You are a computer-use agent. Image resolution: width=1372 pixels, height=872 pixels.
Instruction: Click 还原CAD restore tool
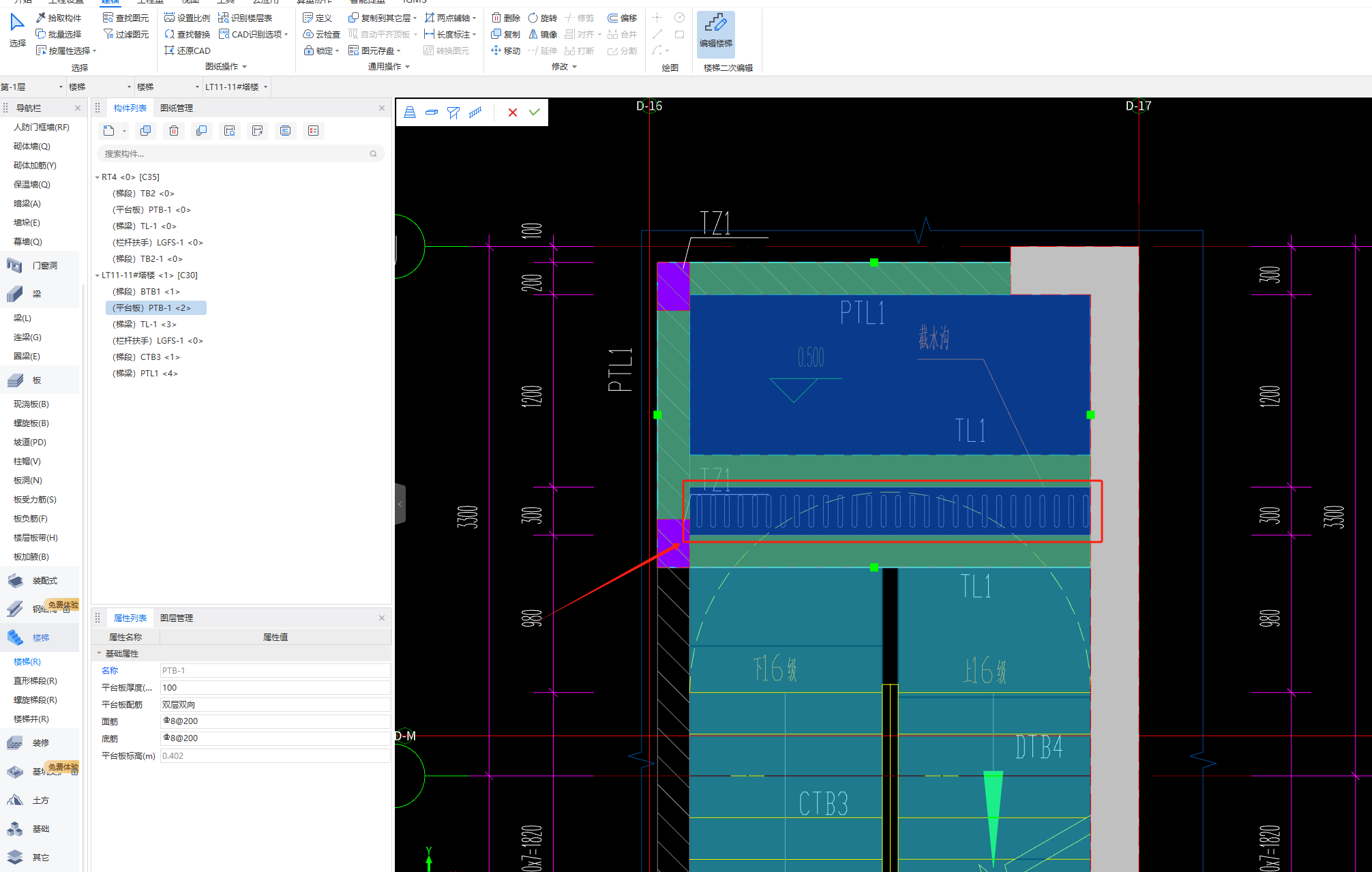(x=187, y=50)
